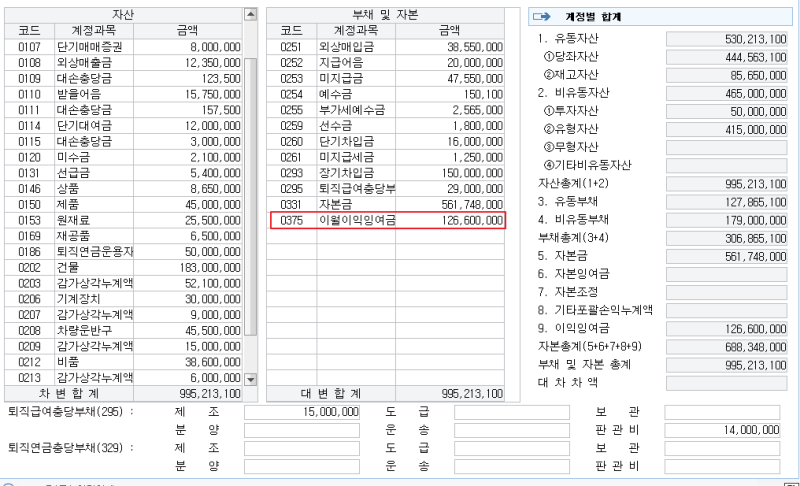Click the asset list scroll down arrow

[250, 379]
